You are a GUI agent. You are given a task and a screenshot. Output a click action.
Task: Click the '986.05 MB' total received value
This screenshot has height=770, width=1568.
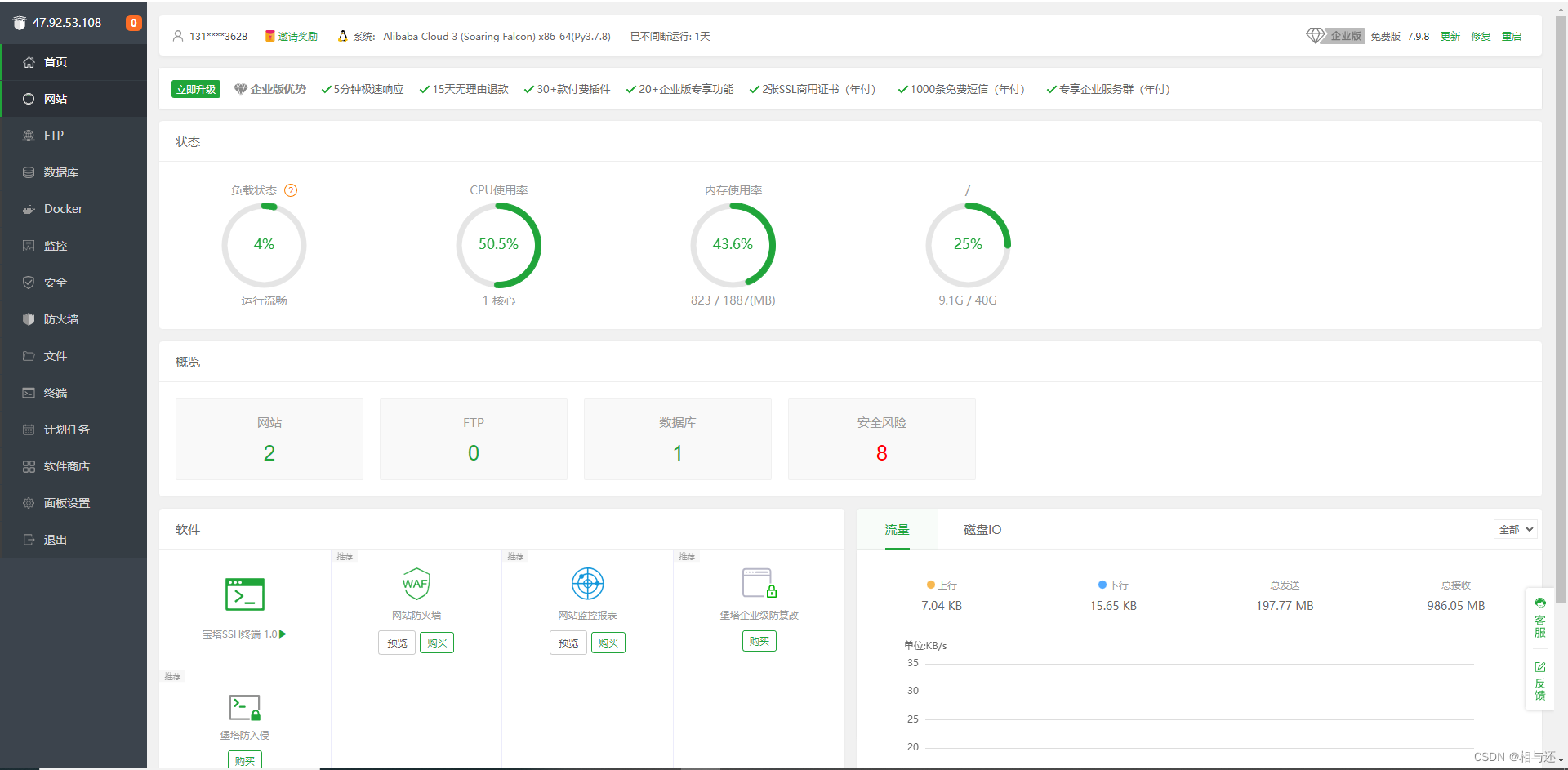[x=1456, y=606]
